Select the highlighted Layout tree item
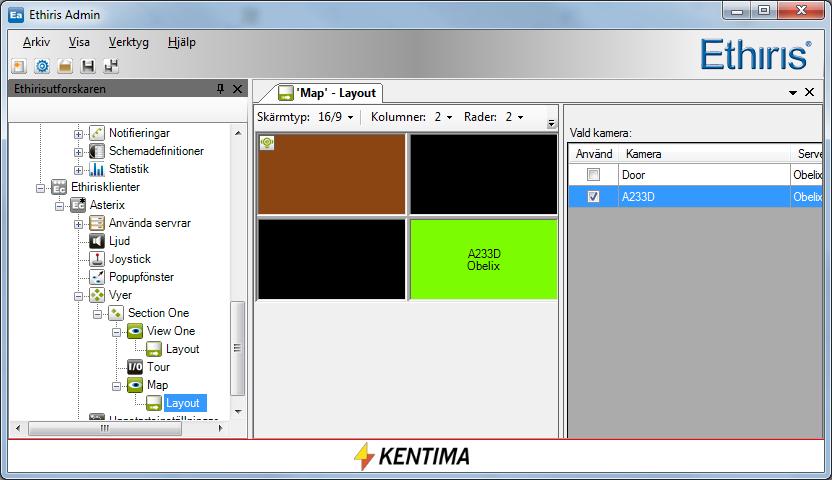Screen dimensions: 832x480 pos(183,403)
